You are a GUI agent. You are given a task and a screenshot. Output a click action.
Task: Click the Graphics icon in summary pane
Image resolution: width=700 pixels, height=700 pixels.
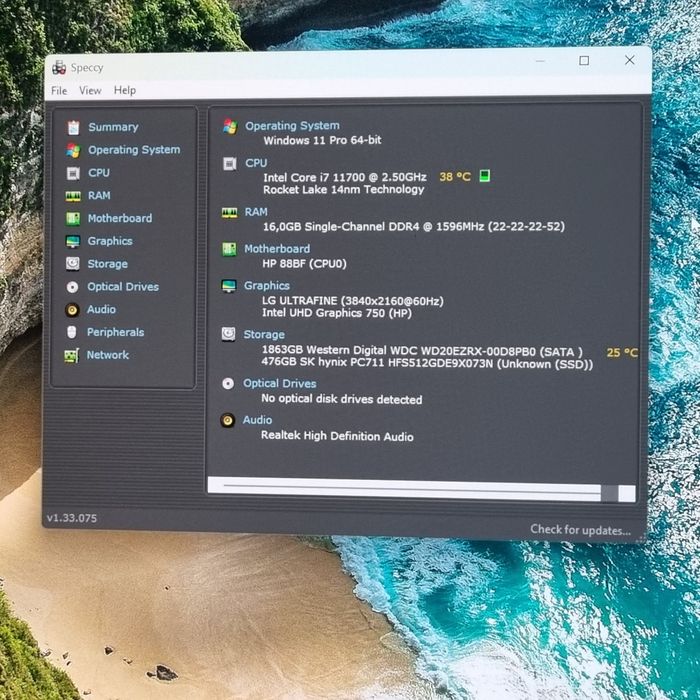click(x=229, y=286)
